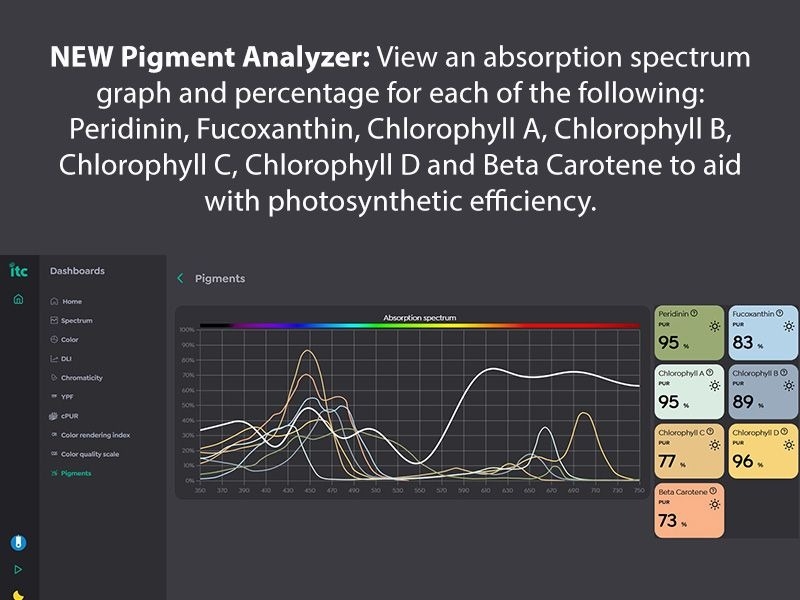This screenshot has height=600, width=800.
Task: Click the play button in the lower sidebar
Action: coord(17,570)
